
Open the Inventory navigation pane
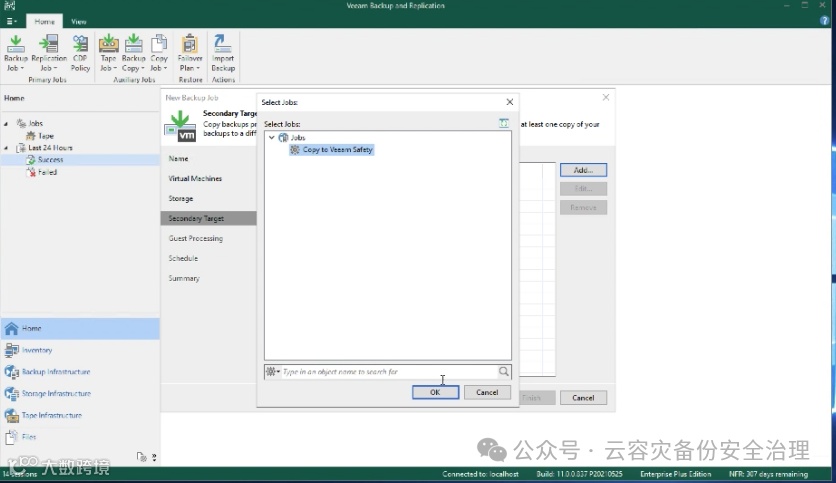[x=80, y=350]
